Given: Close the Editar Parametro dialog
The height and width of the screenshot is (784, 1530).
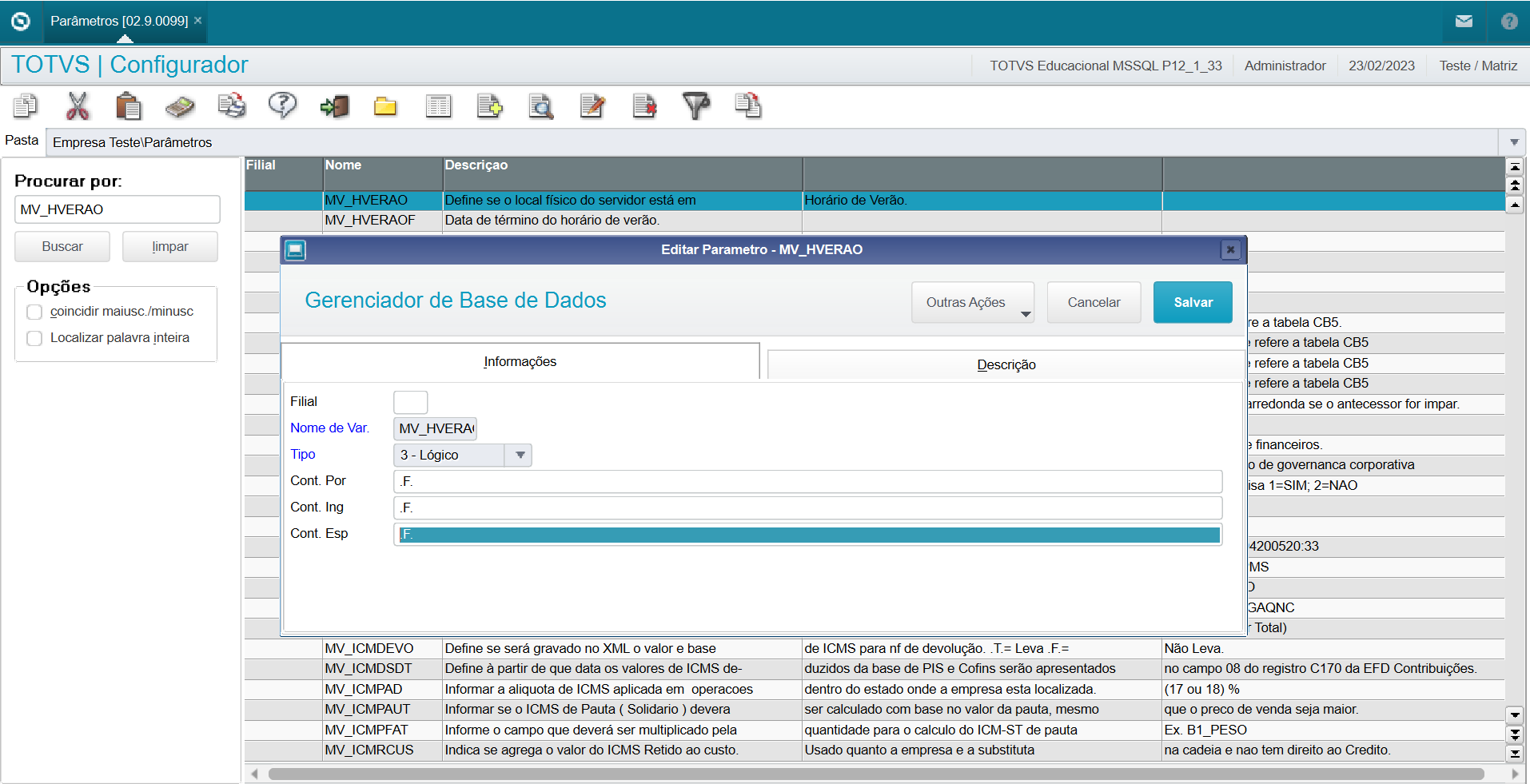Looking at the screenshot, I should point(1230,249).
